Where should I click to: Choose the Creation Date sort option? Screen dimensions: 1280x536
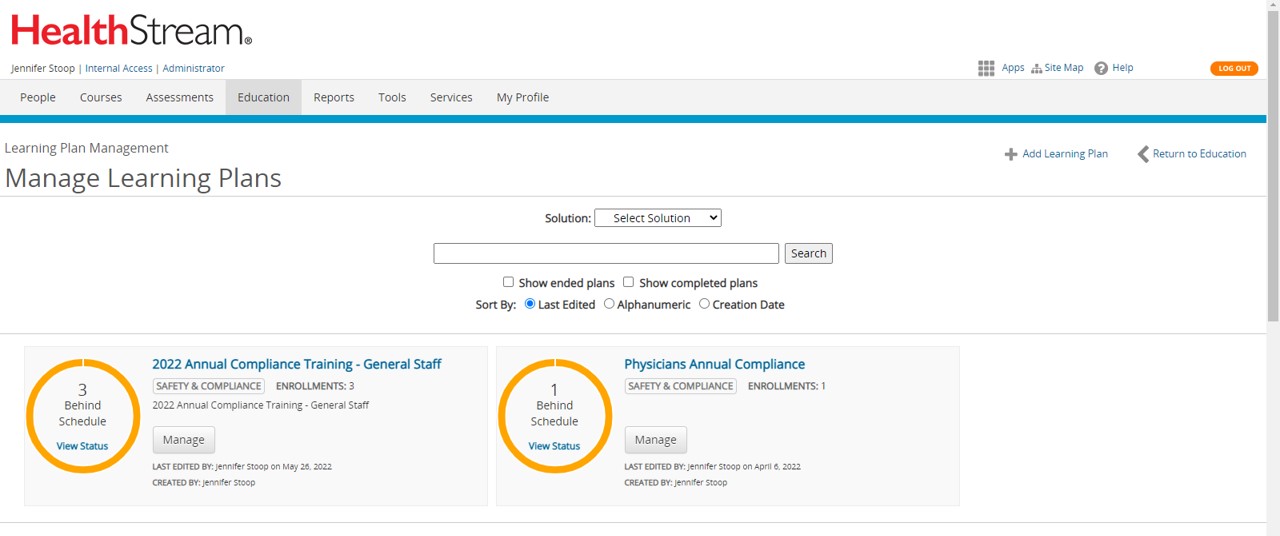(x=704, y=304)
